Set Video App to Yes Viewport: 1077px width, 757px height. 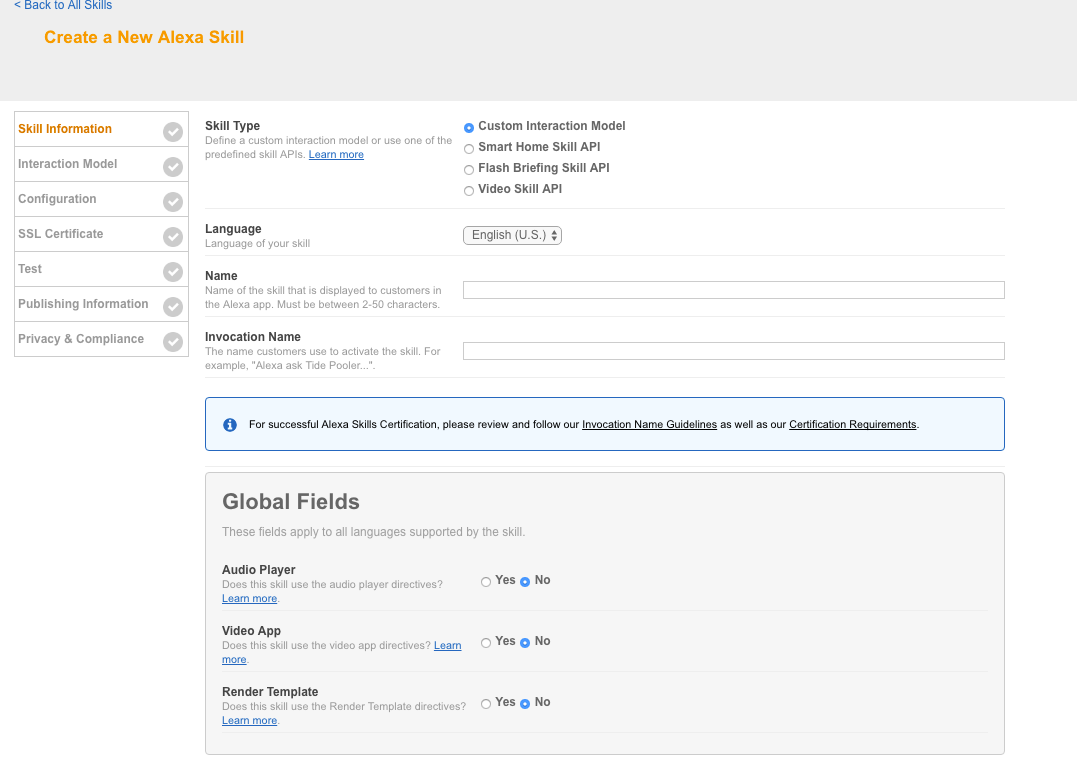[486, 643]
